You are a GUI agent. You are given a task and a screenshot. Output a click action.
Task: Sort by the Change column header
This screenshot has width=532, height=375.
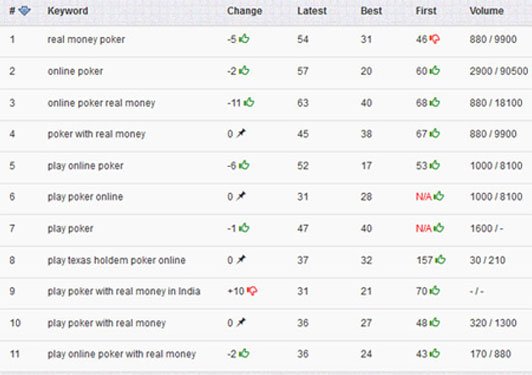(245, 11)
